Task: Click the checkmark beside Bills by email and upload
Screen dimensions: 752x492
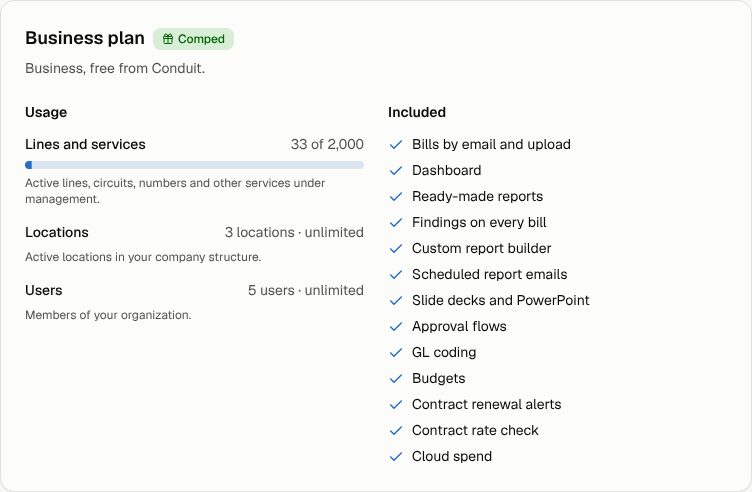Action: coord(396,144)
